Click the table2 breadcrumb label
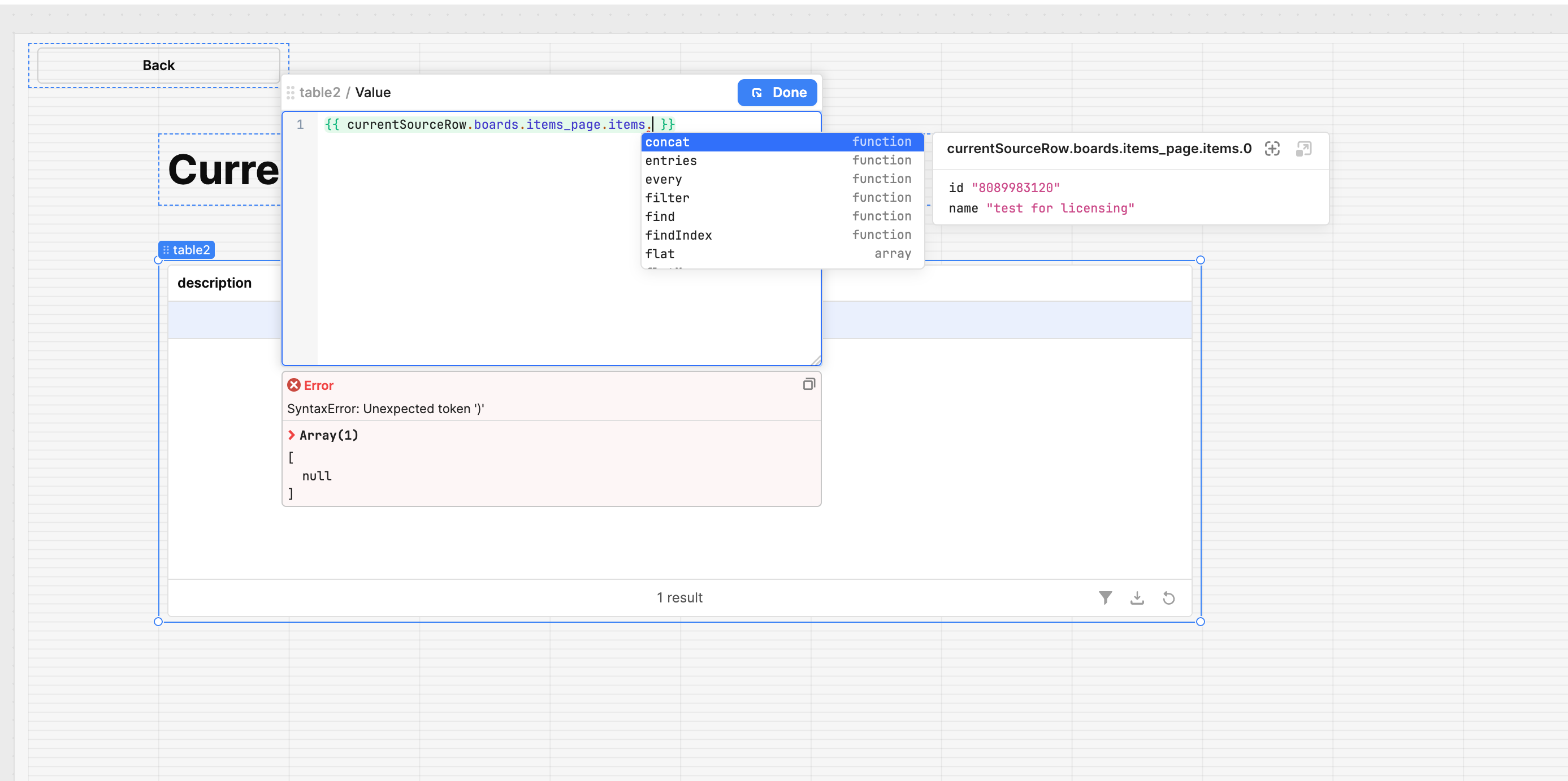 click(319, 93)
